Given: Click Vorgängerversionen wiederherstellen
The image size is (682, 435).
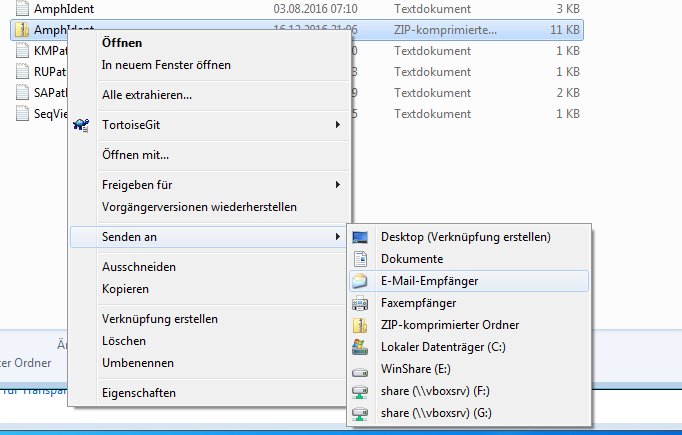Looking at the screenshot, I should coord(199,207).
